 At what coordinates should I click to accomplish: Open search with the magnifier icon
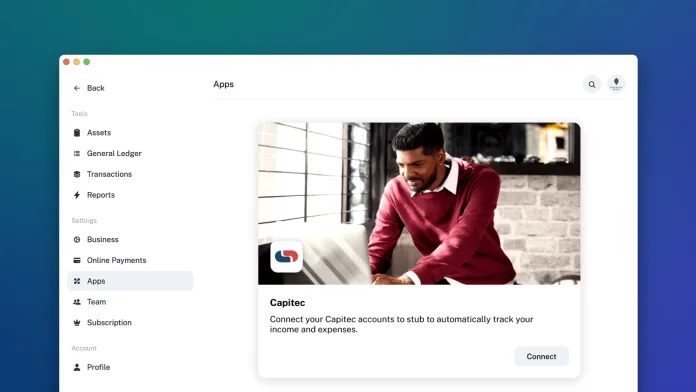pos(592,84)
